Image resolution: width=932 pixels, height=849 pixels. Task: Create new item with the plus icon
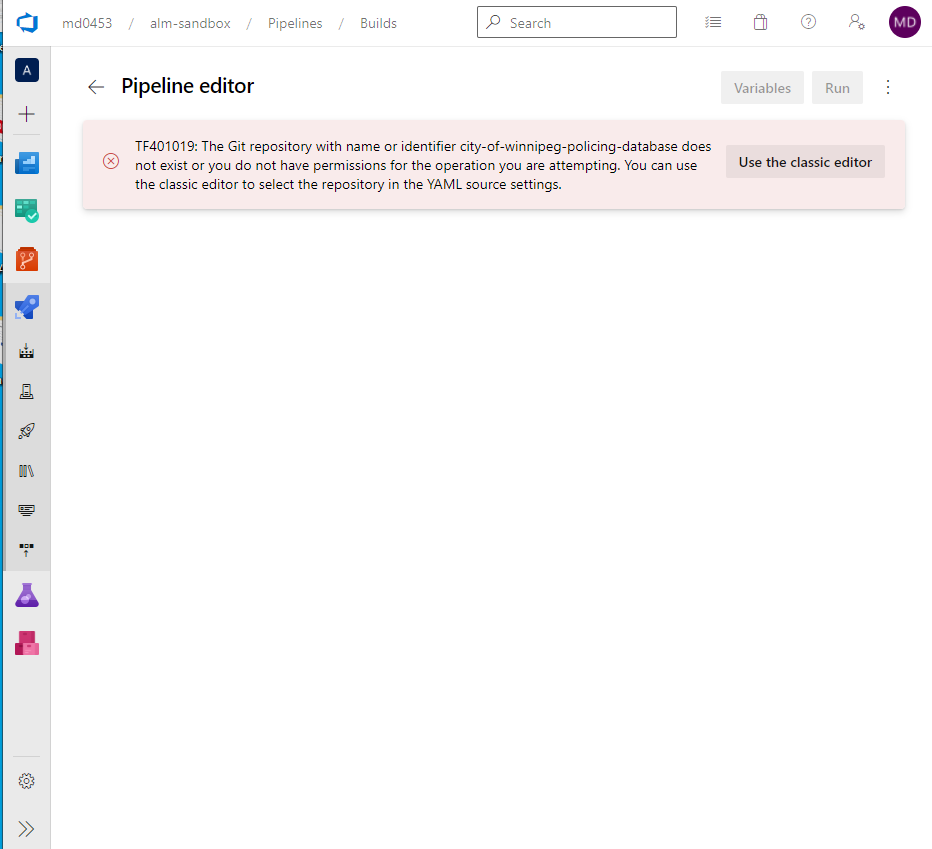point(25,113)
